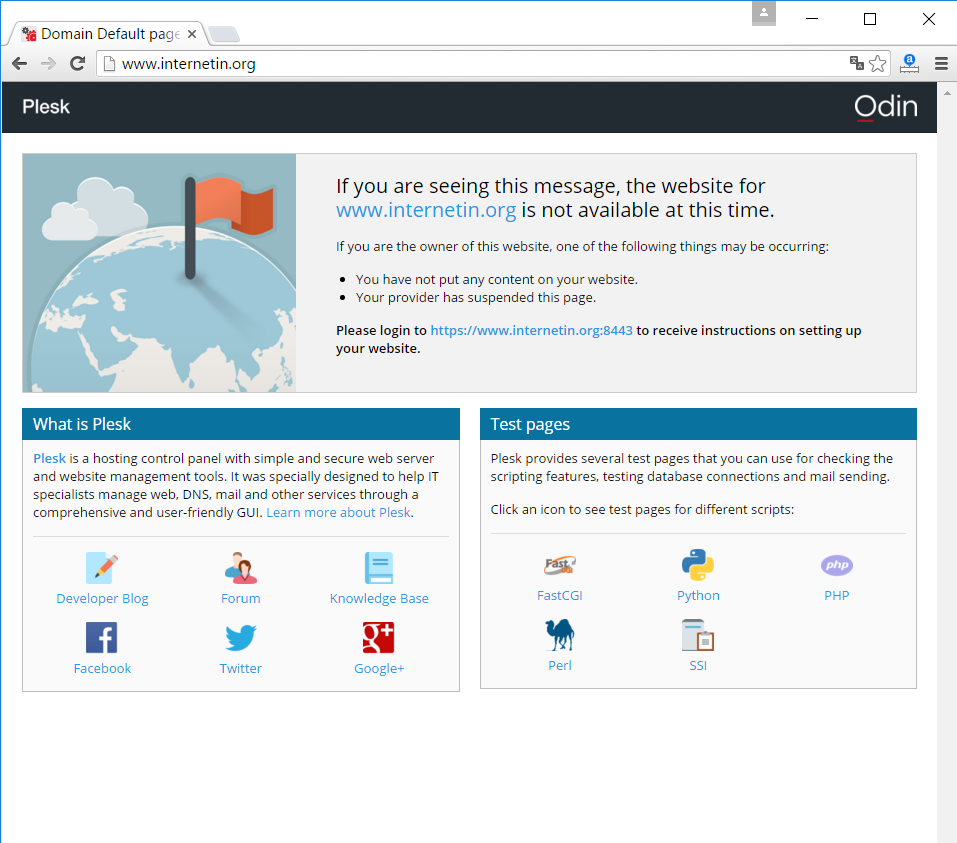957x843 pixels.
Task: Open the Developer Blog icon
Action: click(x=102, y=568)
